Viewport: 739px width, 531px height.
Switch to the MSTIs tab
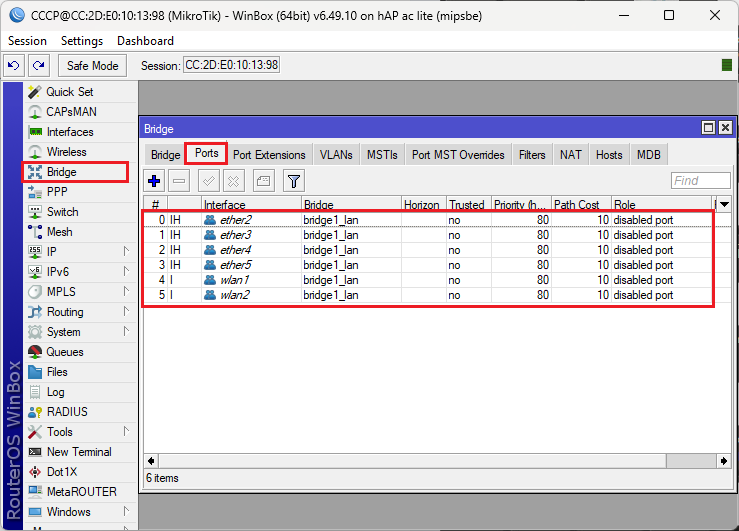[382, 155]
